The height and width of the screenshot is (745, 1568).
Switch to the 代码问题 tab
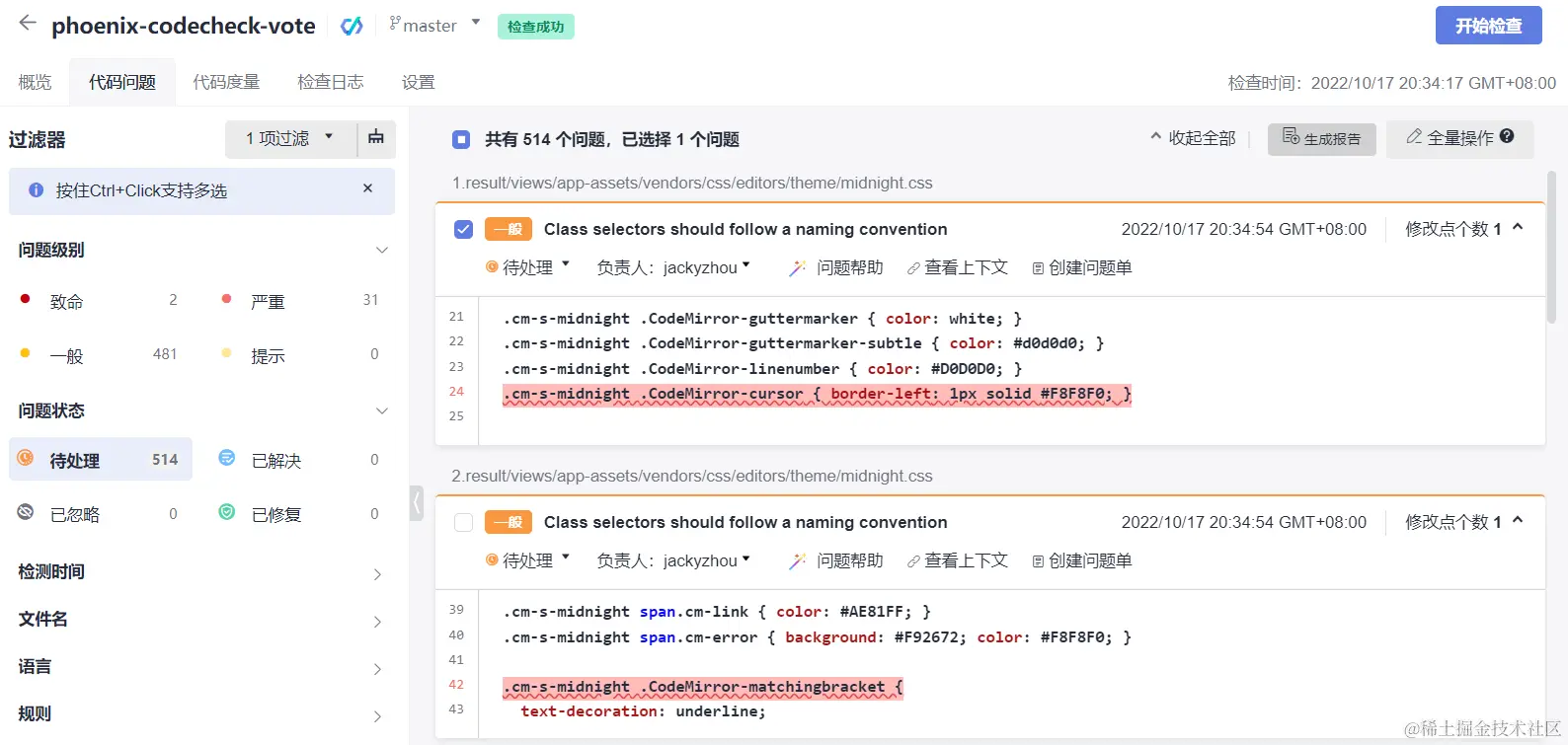tap(122, 82)
